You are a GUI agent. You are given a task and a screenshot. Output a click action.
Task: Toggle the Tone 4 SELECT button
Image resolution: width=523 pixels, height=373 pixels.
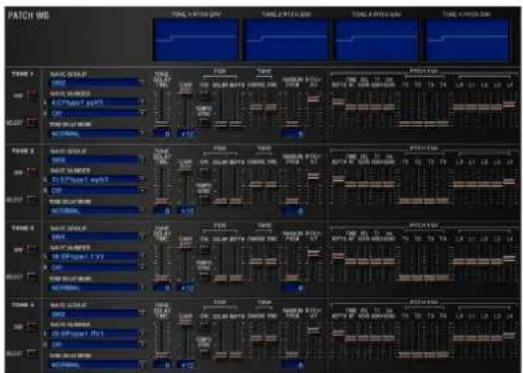point(32,353)
